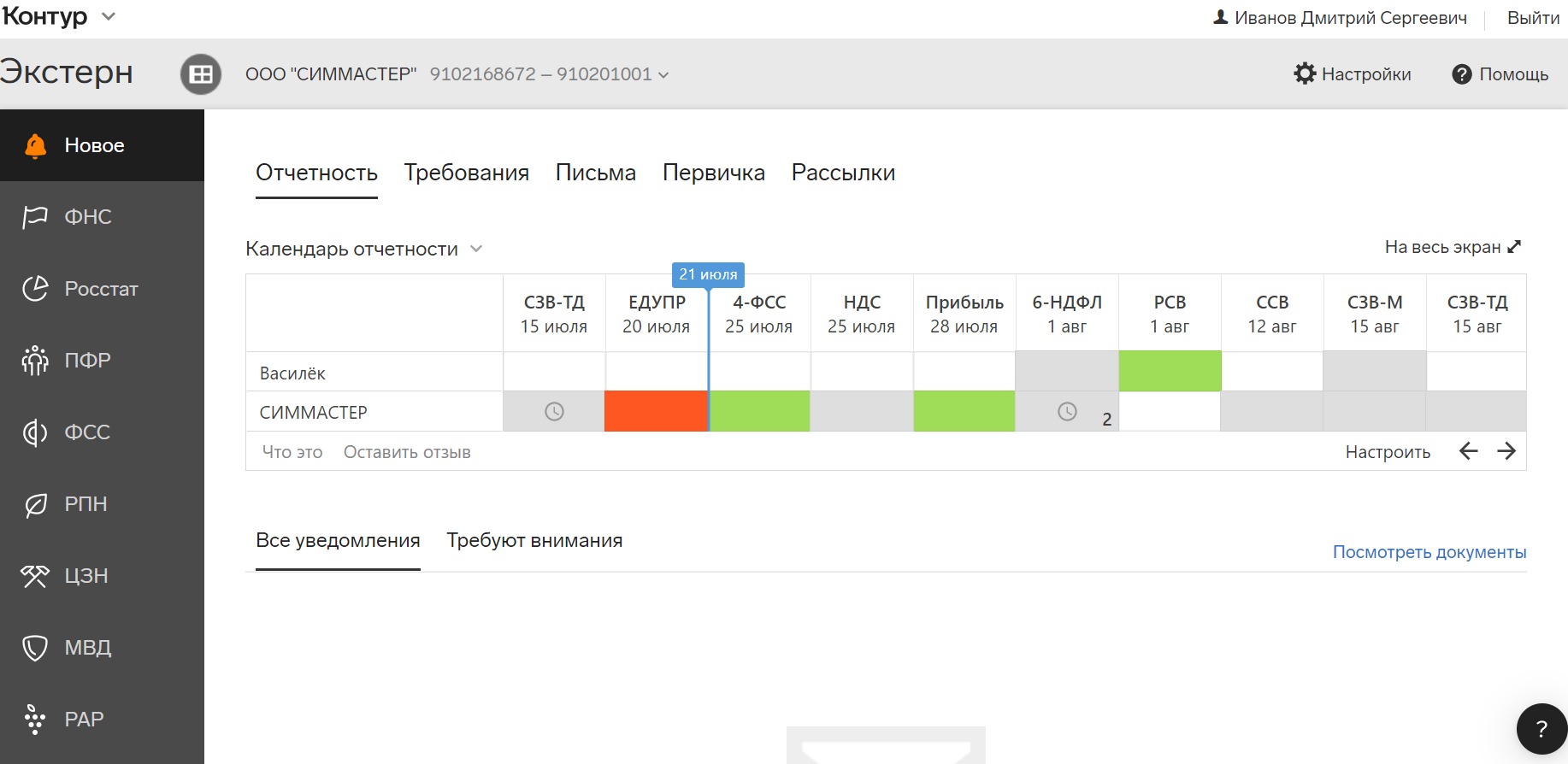This screenshot has width=1568, height=764.
Task: Switch to the Первичка tab
Action: point(714,173)
